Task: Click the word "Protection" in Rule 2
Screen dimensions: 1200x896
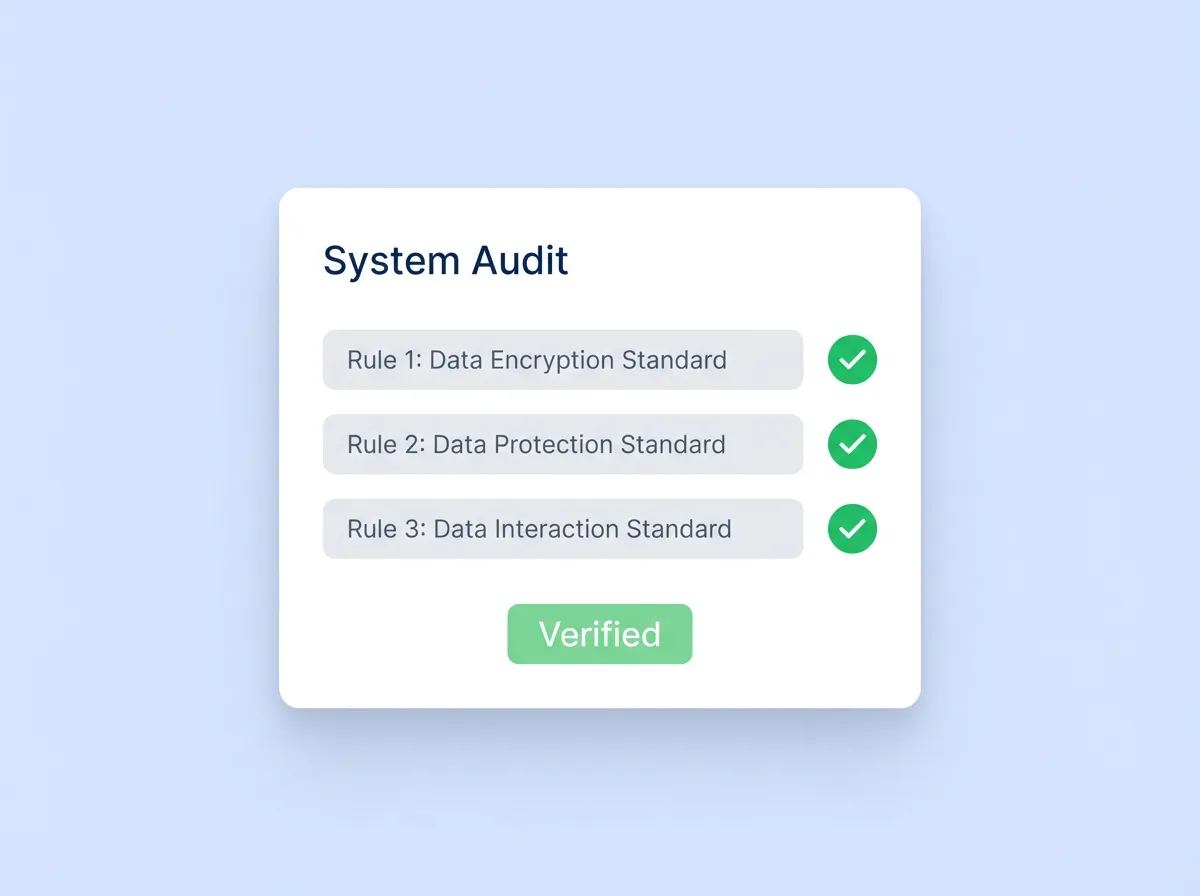Action: 551,444
